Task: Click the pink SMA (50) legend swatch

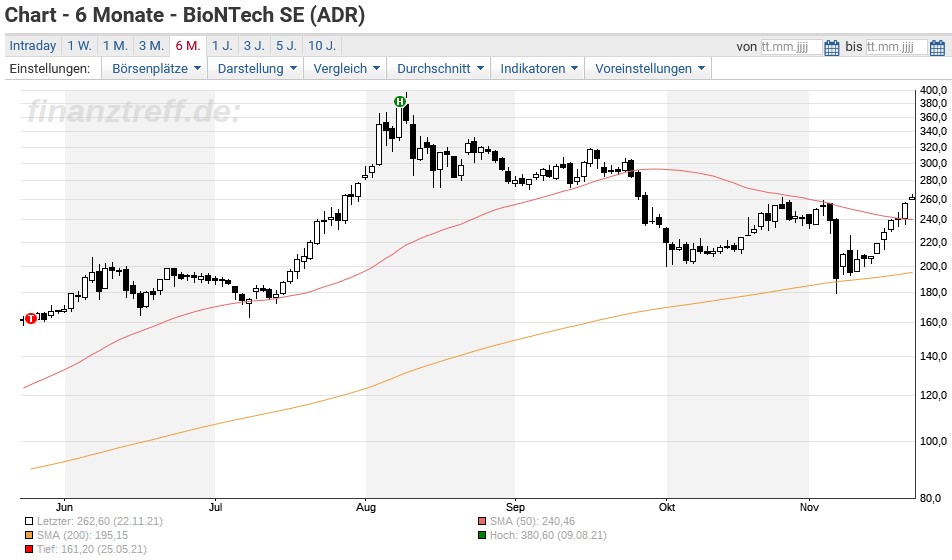Action: tap(482, 521)
